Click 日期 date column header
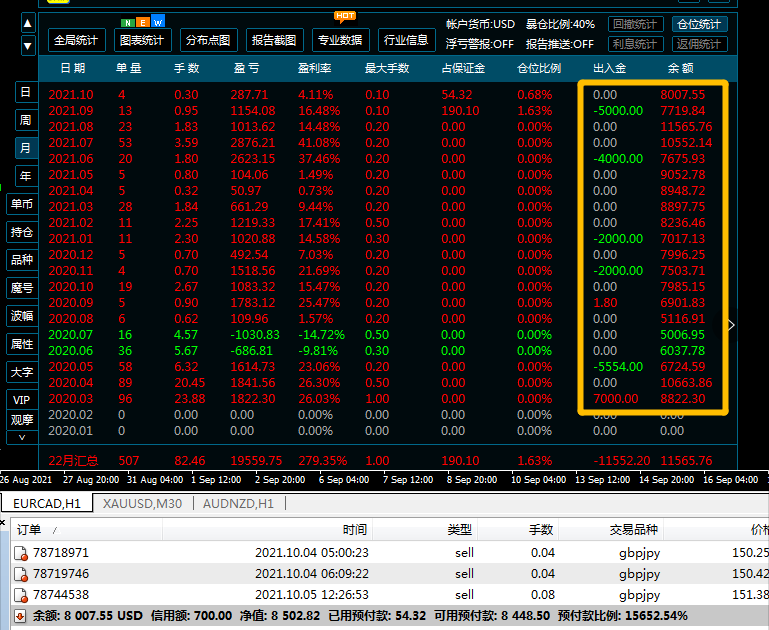 click(73, 68)
